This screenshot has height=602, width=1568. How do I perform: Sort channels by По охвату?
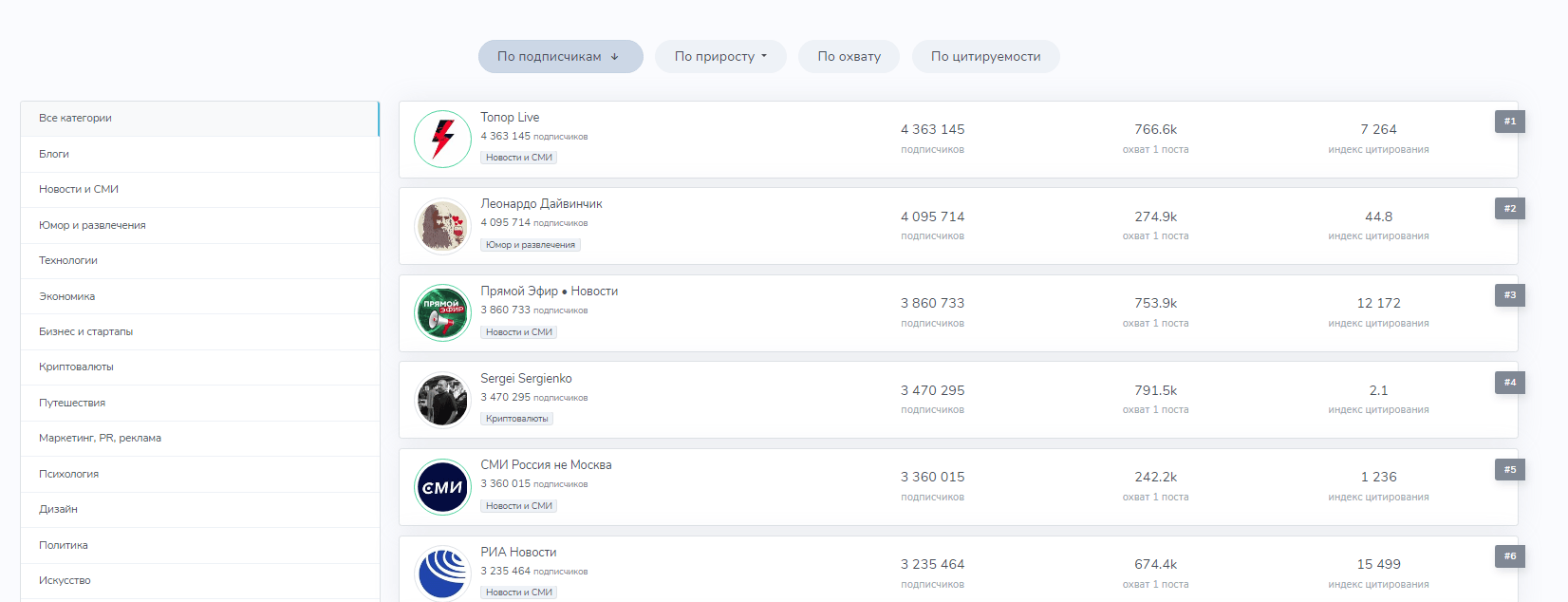coord(849,57)
